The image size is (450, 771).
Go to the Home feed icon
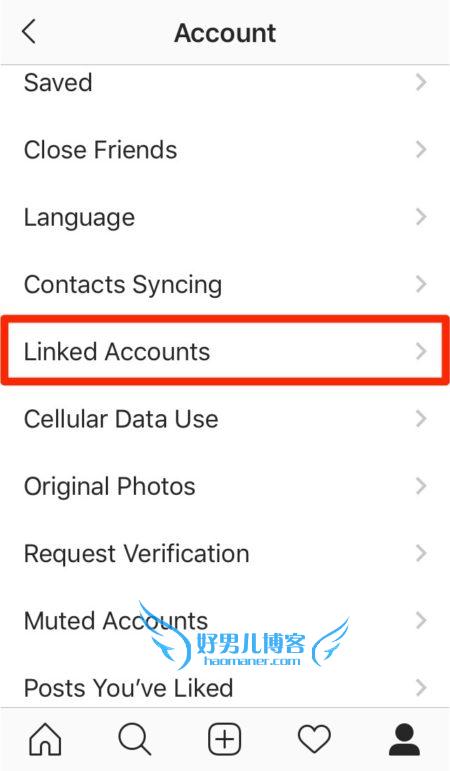(x=45, y=739)
